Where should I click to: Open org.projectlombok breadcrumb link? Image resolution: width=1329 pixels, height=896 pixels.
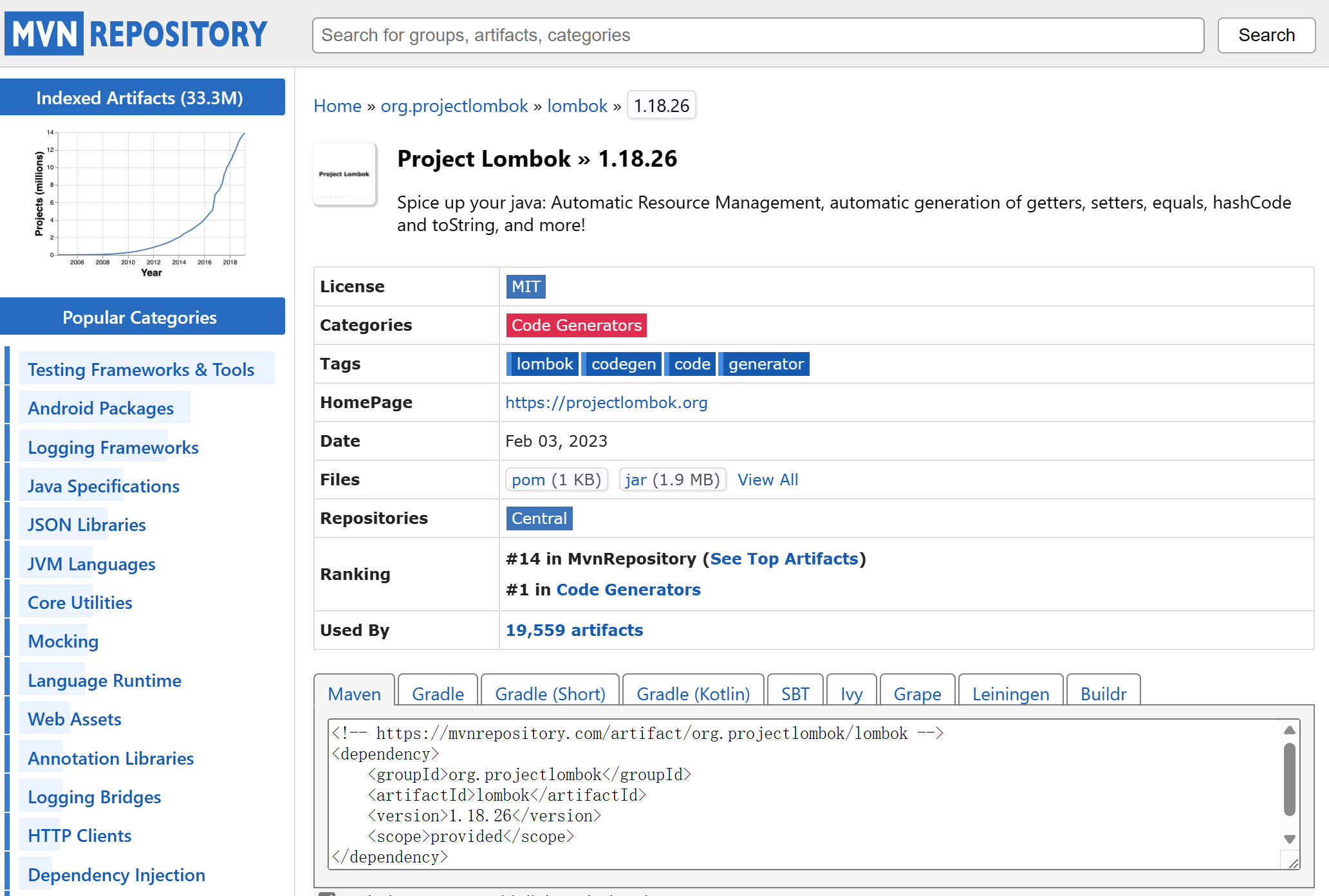click(x=454, y=106)
